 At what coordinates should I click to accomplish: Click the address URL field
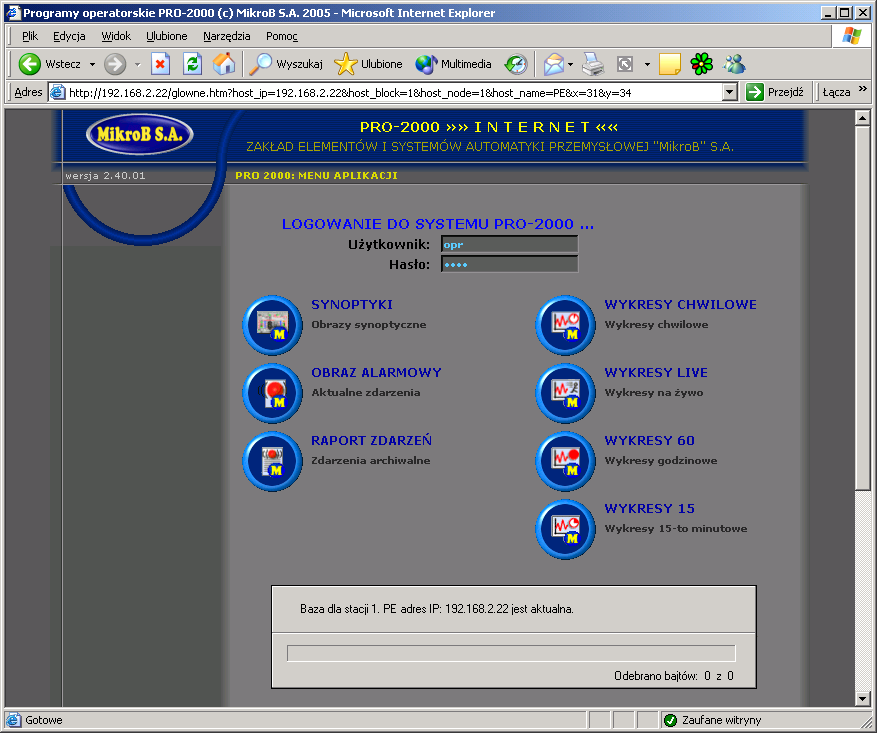[x=394, y=92]
